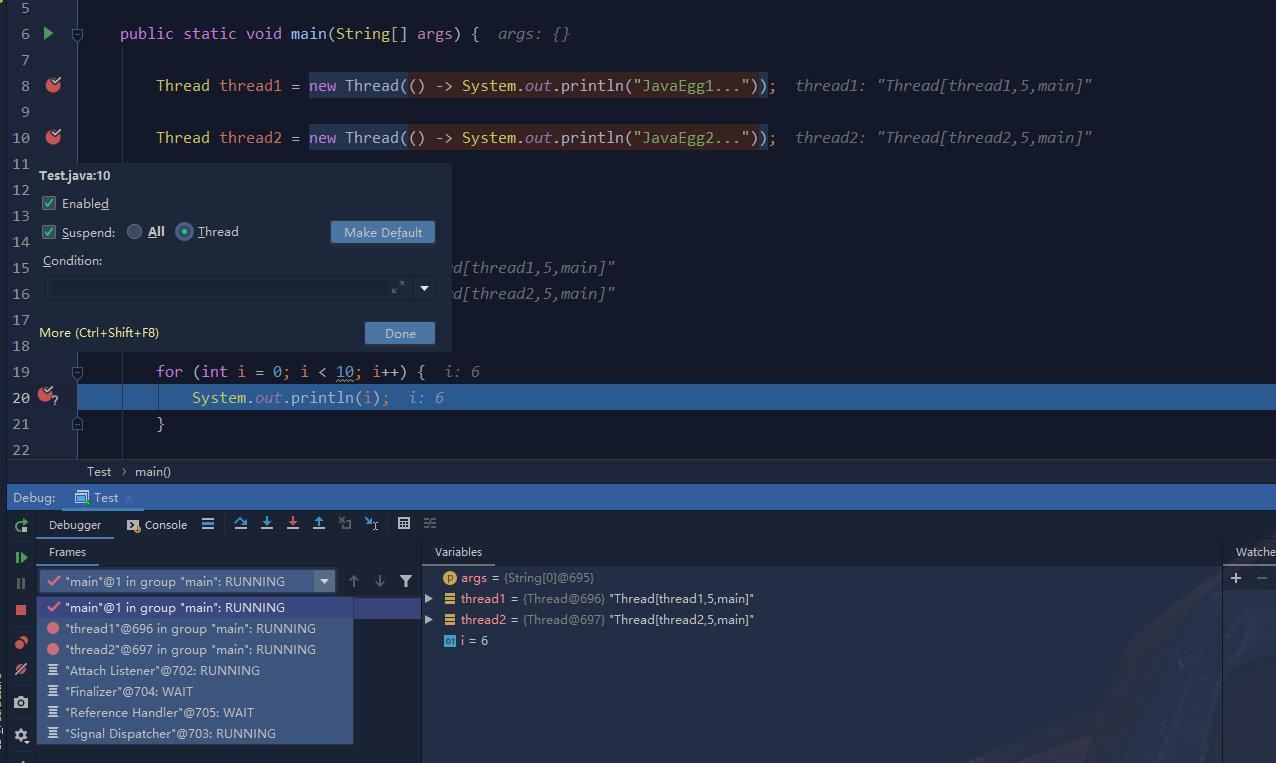Click the Rerun Test icon in Debug panel
This screenshot has width=1276, height=763.
click(21, 525)
